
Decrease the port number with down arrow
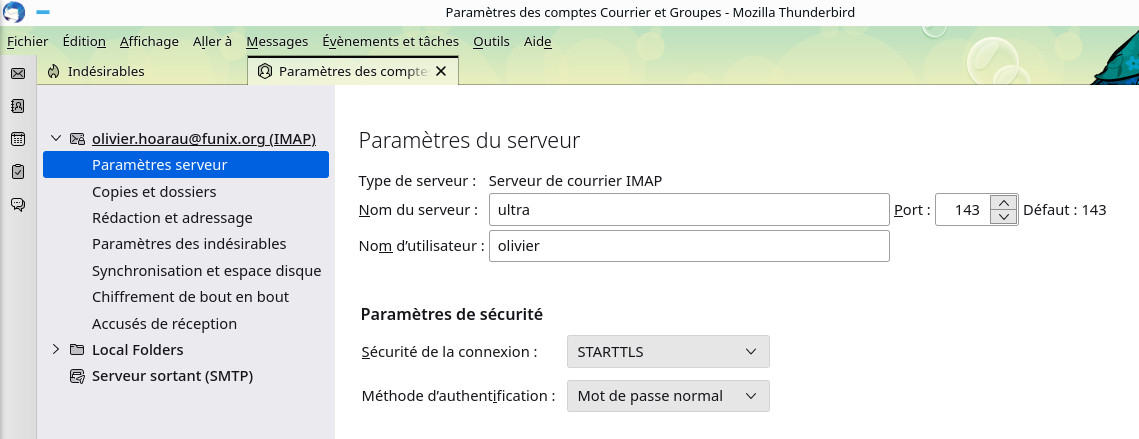[1003, 217]
